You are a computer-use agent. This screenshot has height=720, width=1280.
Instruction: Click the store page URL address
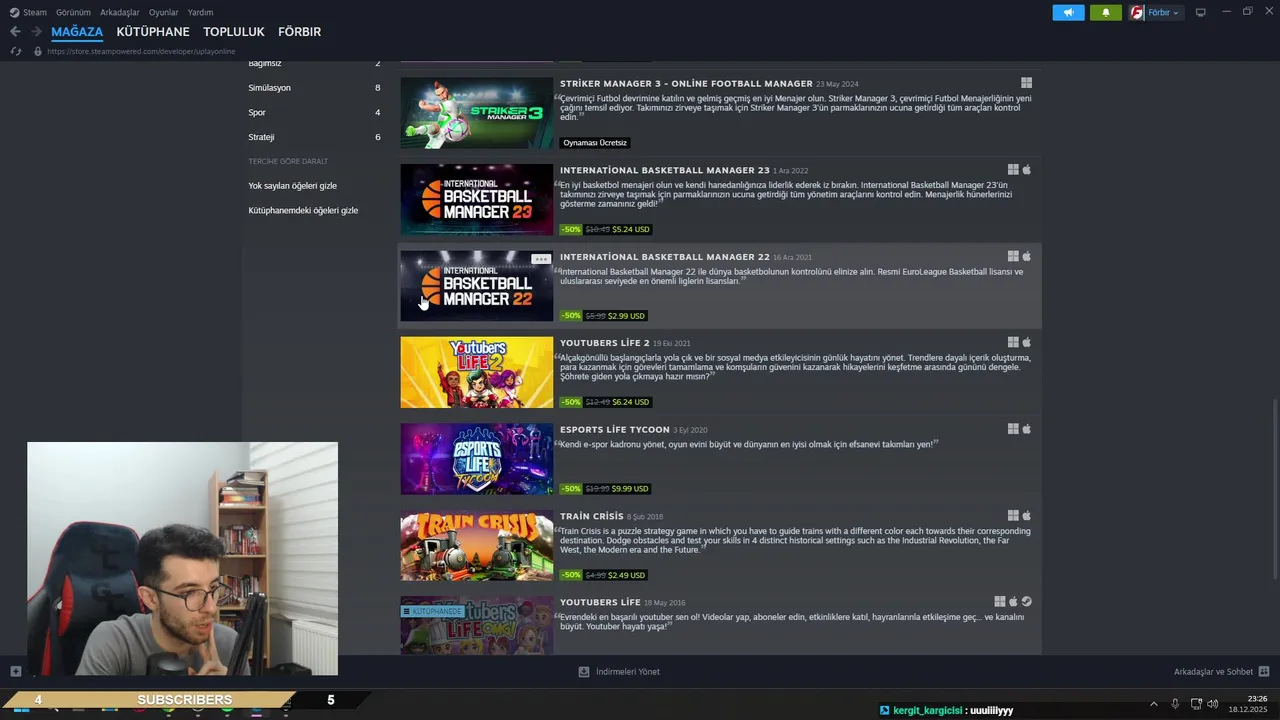(x=141, y=51)
